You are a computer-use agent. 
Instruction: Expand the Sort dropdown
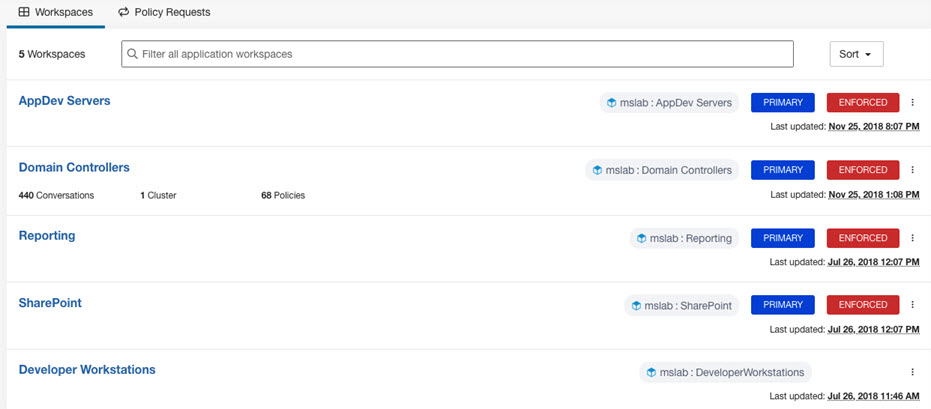pyautogui.click(x=856, y=54)
